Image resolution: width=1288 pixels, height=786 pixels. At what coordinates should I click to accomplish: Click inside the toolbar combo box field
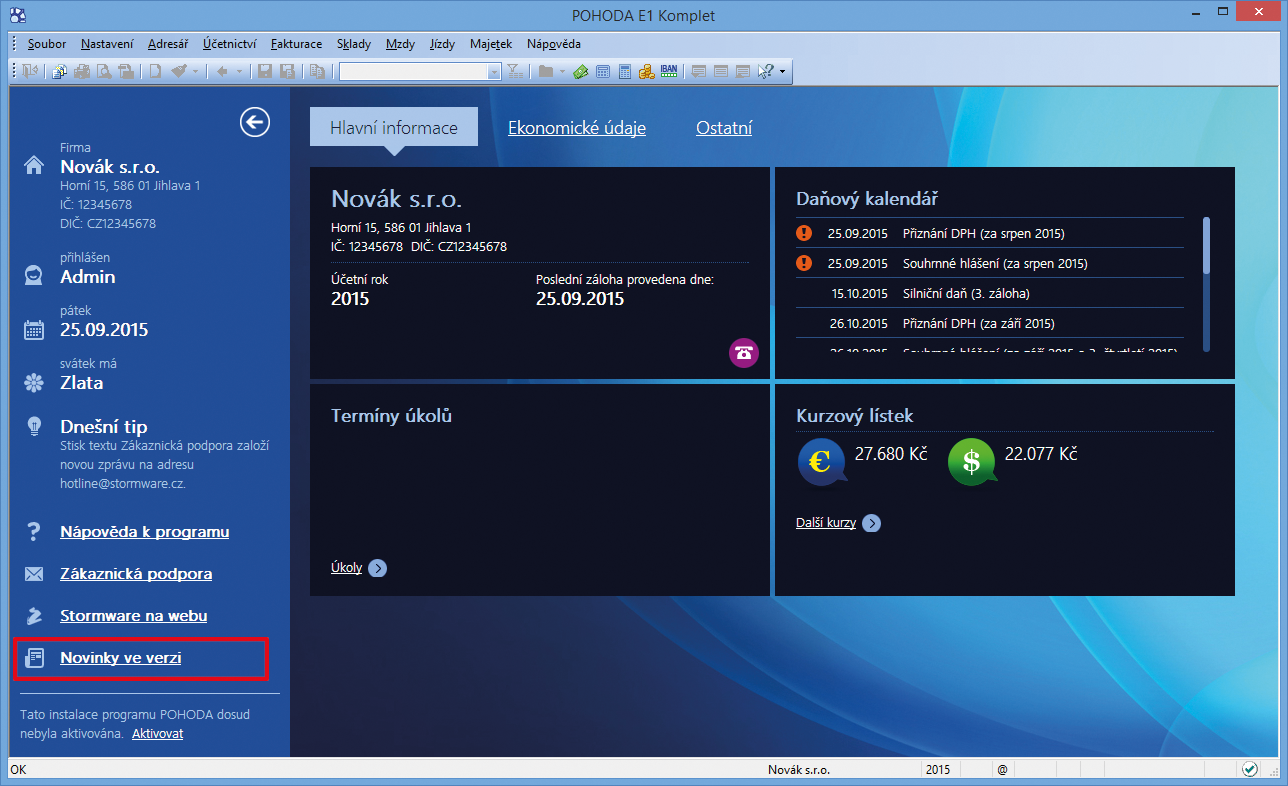(412, 71)
